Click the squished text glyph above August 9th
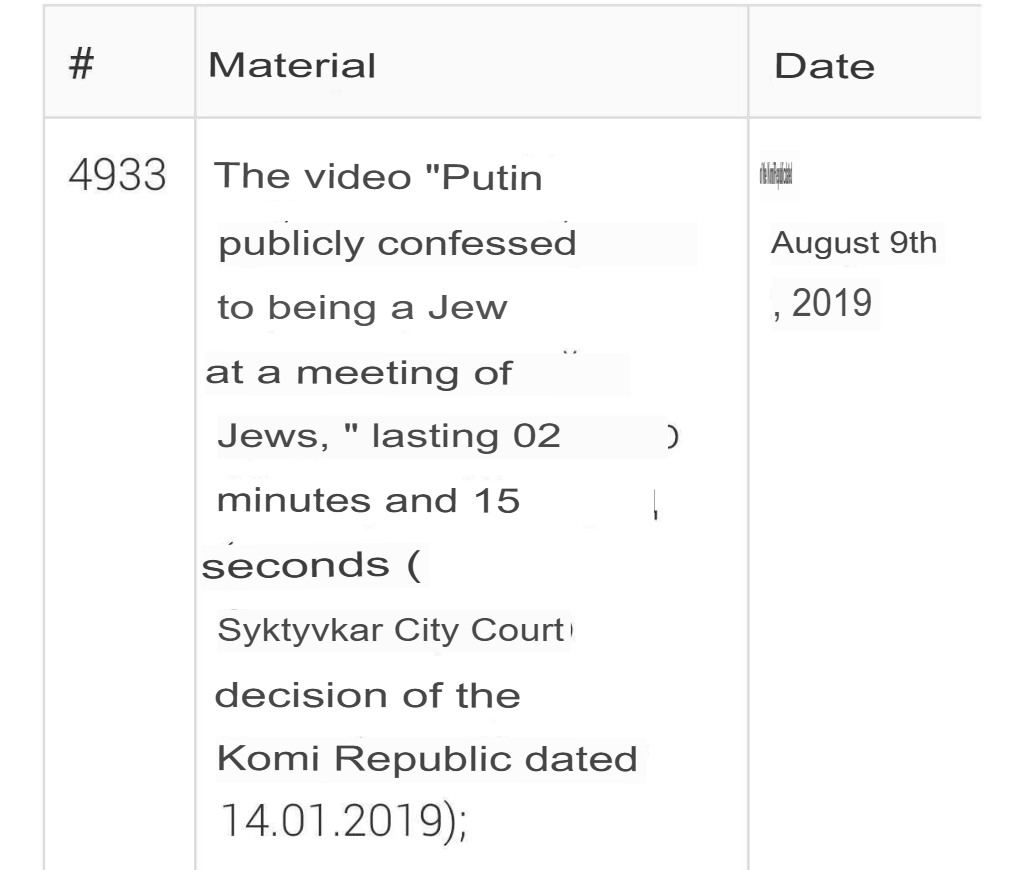 click(776, 175)
